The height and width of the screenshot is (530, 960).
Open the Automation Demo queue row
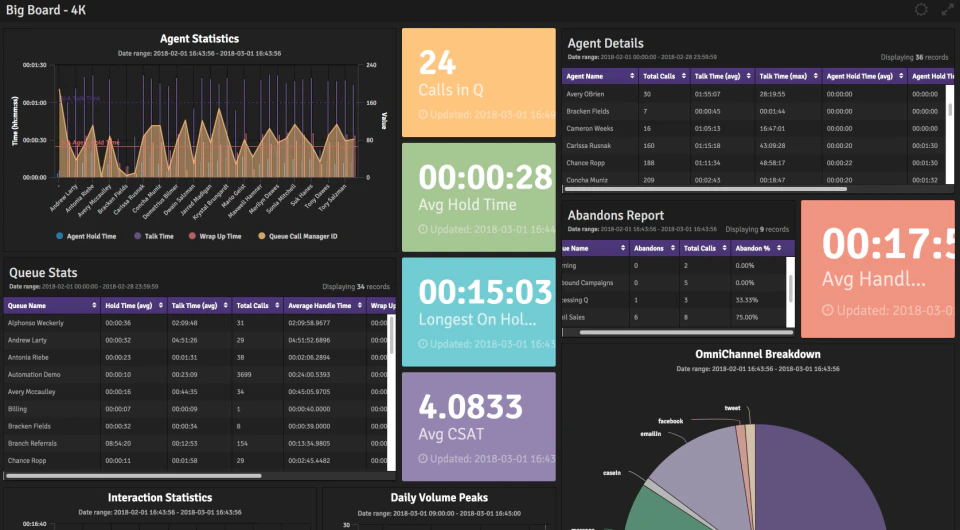coord(195,375)
